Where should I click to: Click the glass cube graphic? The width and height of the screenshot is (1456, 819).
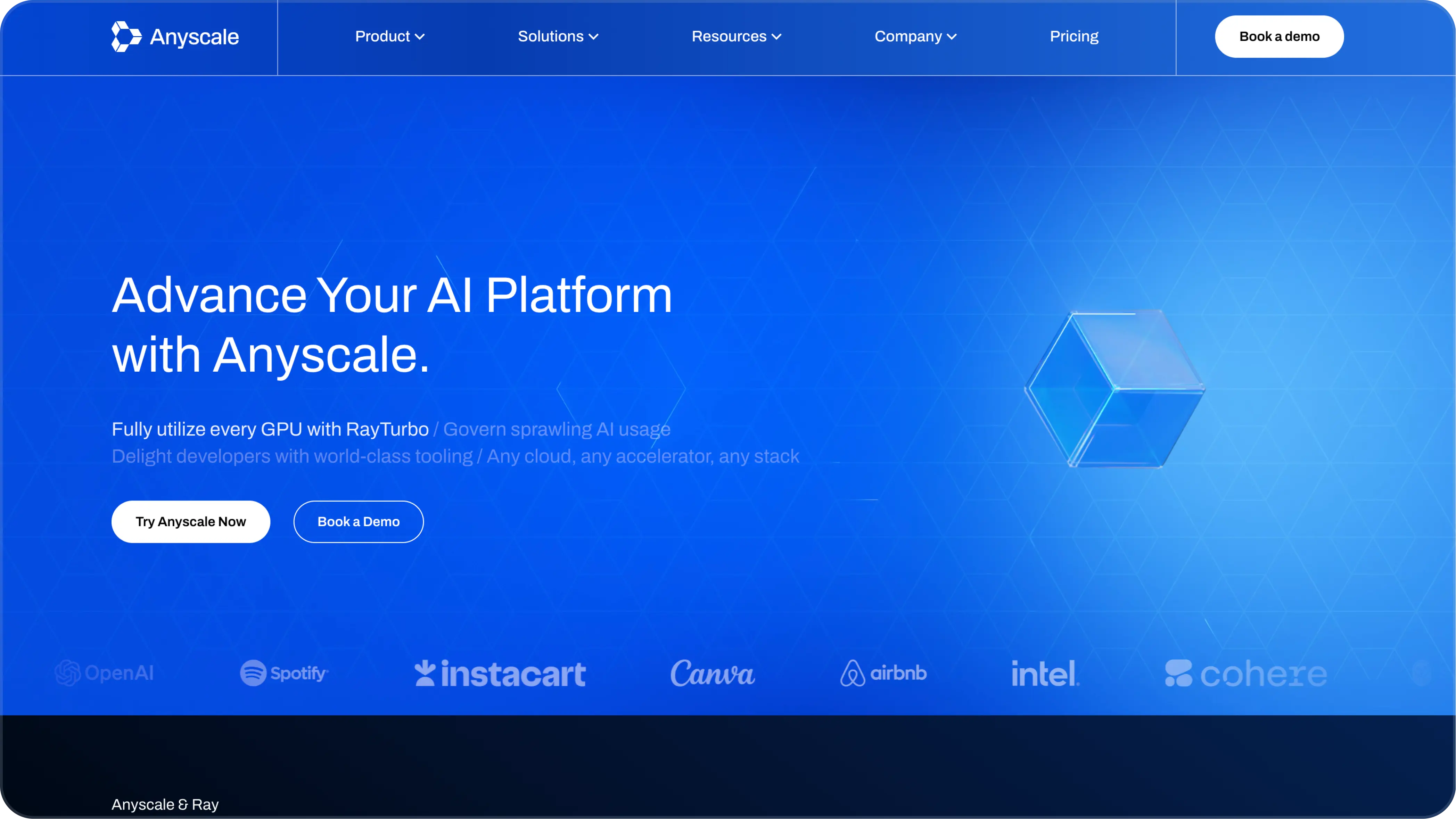pyautogui.click(x=1113, y=389)
